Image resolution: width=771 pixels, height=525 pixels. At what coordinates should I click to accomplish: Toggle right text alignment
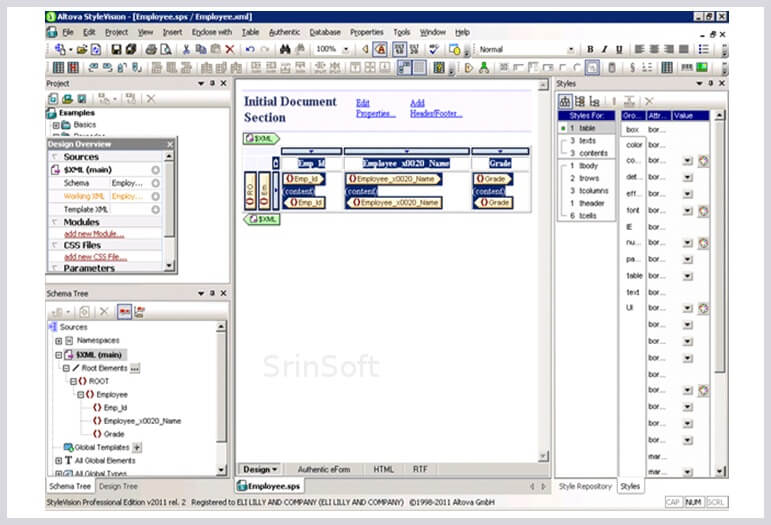pos(669,49)
